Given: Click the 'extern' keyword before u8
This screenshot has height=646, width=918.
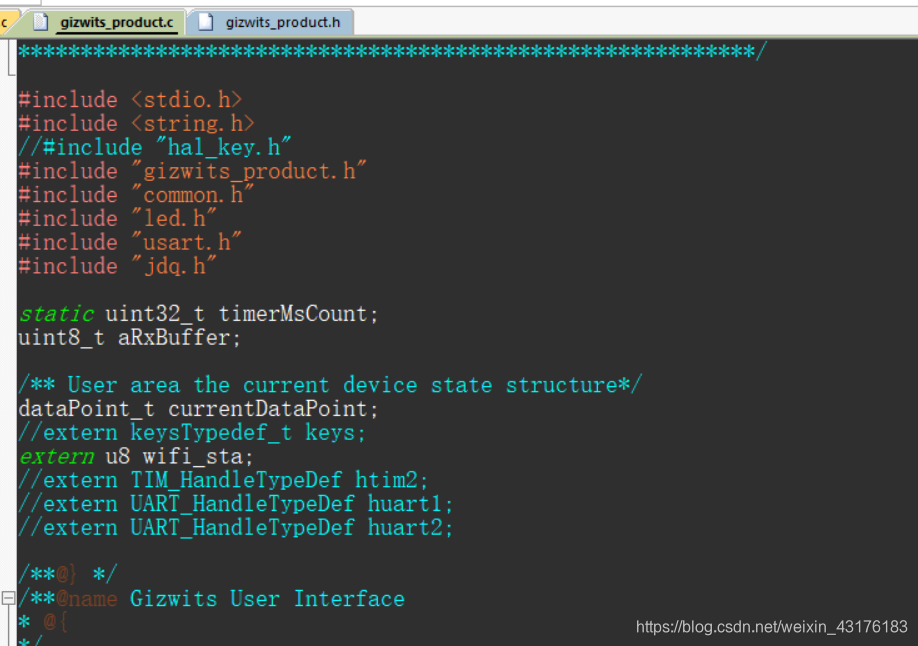Looking at the screenshot, I should coord(56,456).
